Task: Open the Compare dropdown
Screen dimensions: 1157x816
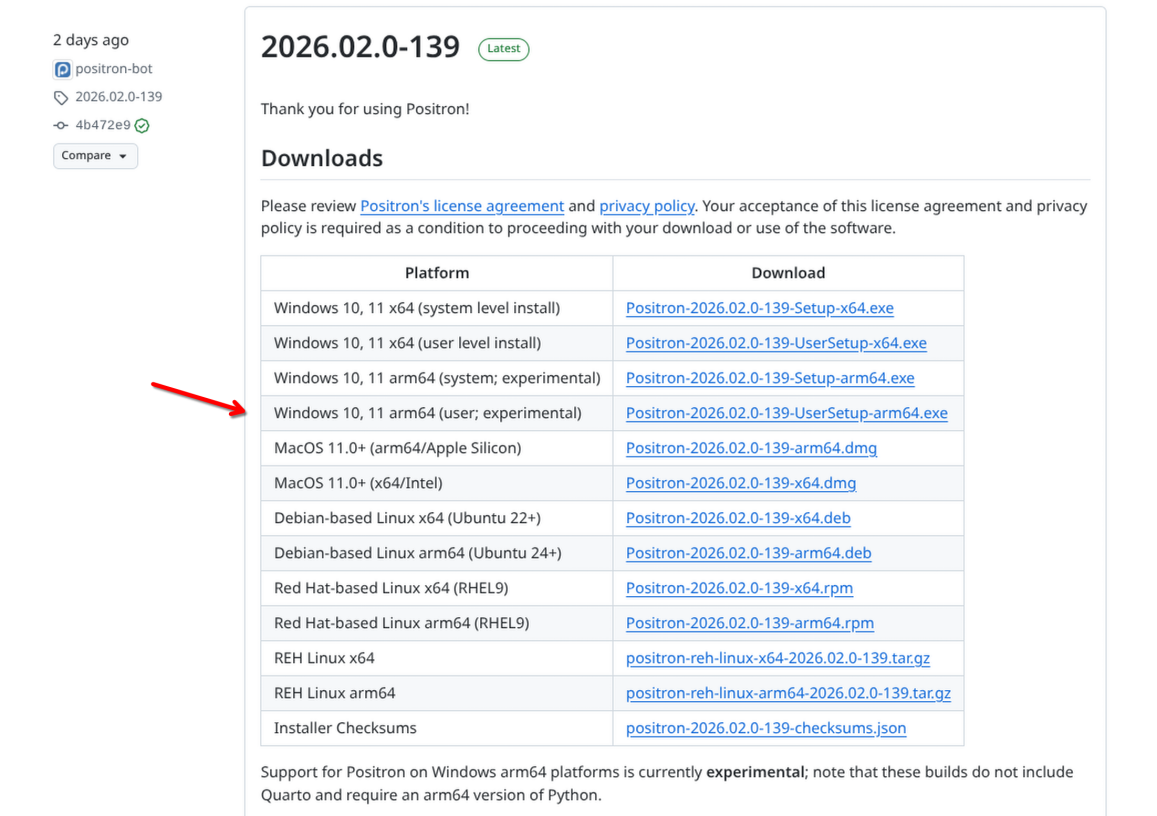Action: (x=95, y=156)
